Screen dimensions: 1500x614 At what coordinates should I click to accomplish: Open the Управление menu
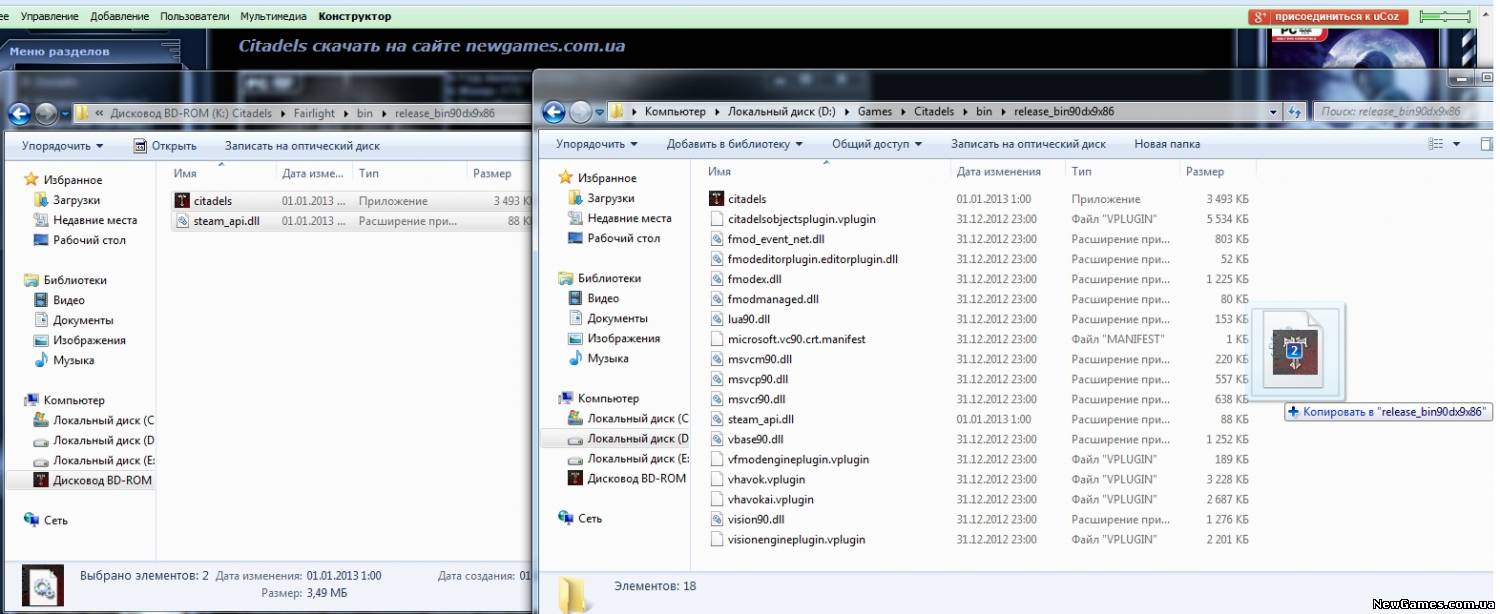coord(52,16)
